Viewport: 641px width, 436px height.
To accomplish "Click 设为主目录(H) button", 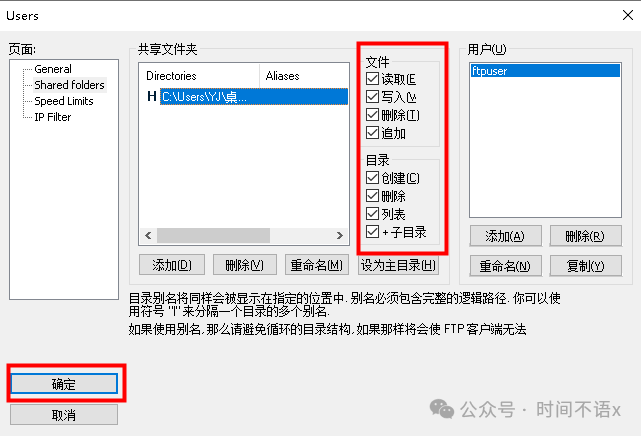I will [398, 265].
